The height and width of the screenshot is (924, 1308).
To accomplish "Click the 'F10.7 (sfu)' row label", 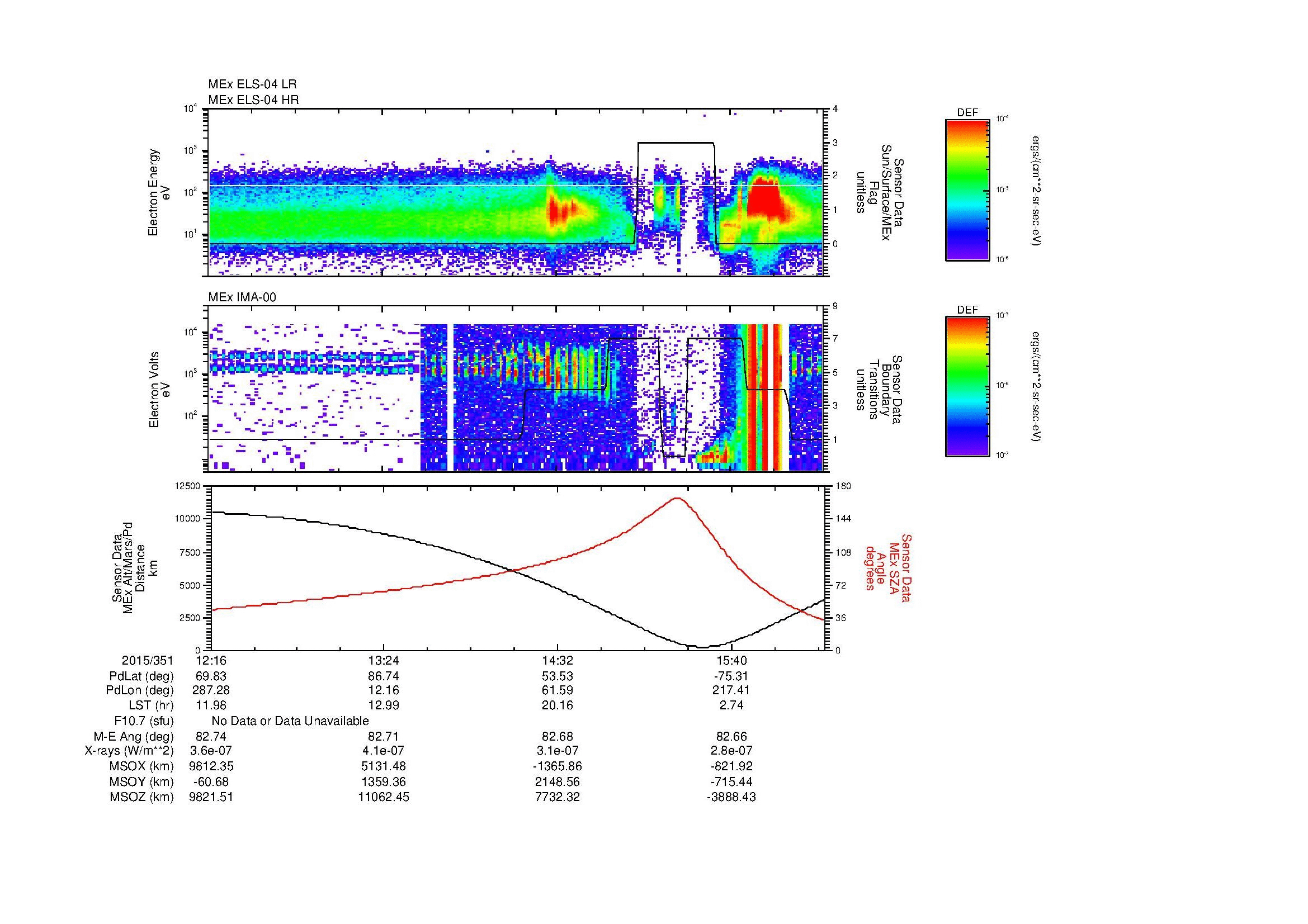I will tap(144, 721).
